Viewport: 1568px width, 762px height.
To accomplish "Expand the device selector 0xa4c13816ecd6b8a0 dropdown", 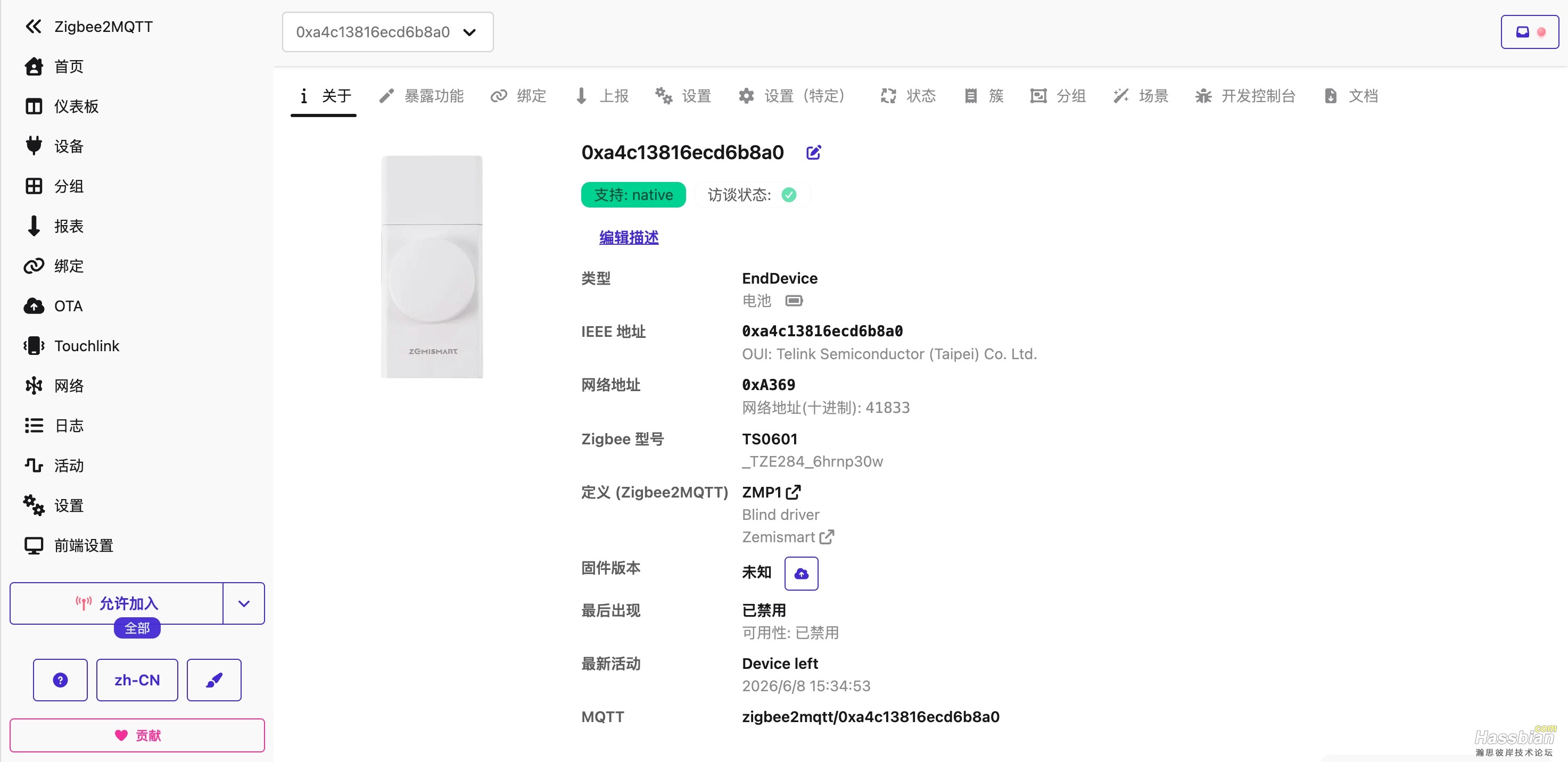I will point(387,31).
